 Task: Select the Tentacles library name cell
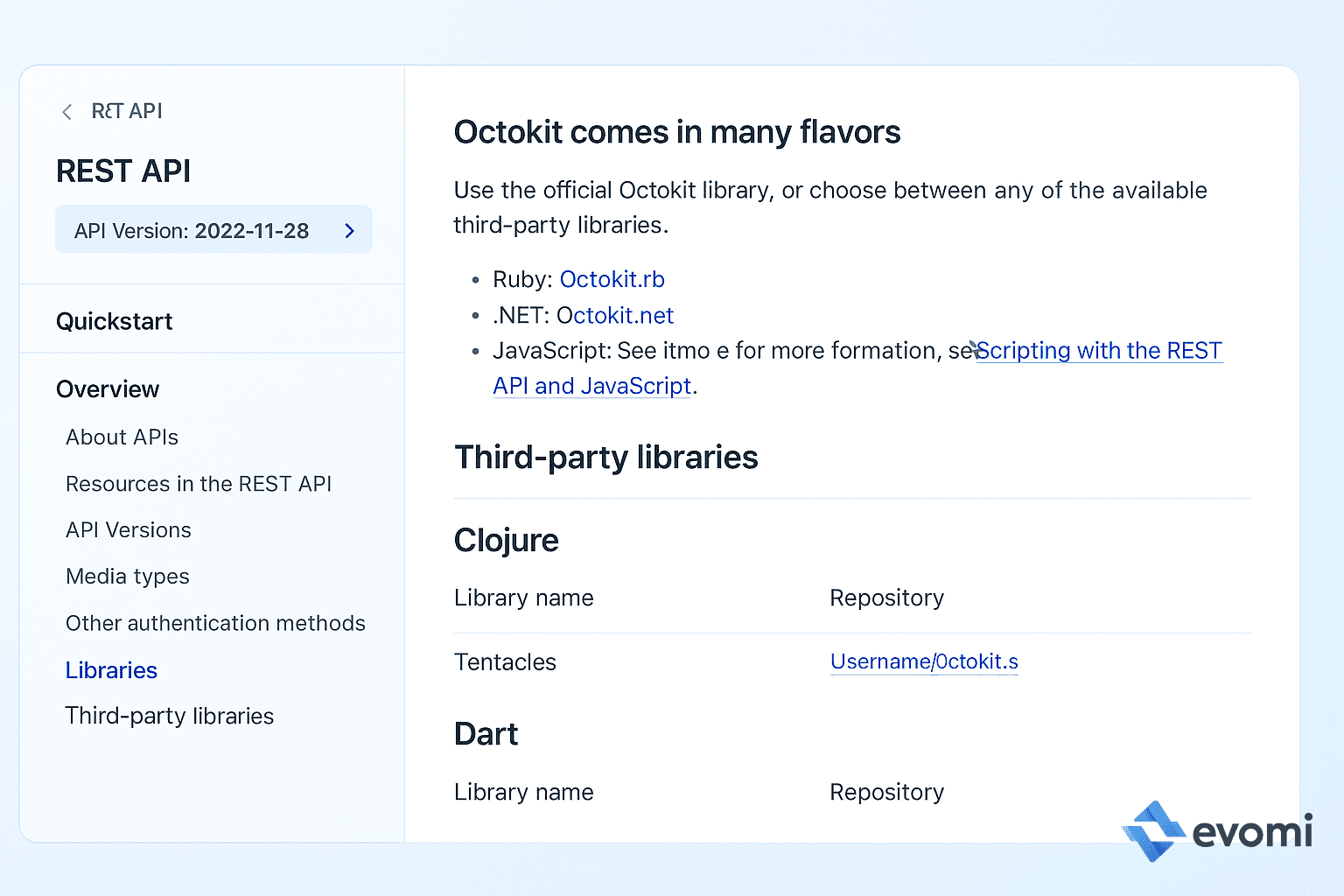(505, 662)
